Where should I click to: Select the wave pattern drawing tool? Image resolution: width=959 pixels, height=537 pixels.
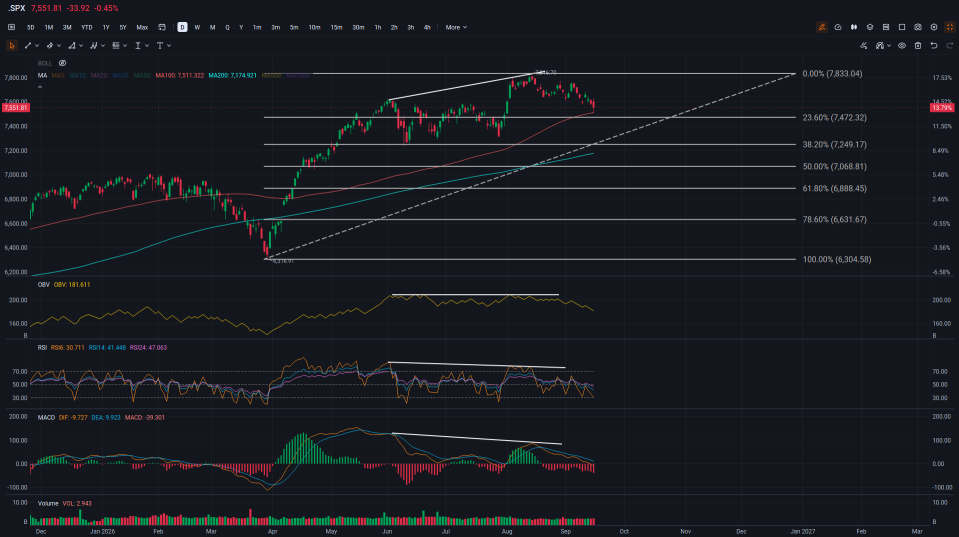click(94, 46)
